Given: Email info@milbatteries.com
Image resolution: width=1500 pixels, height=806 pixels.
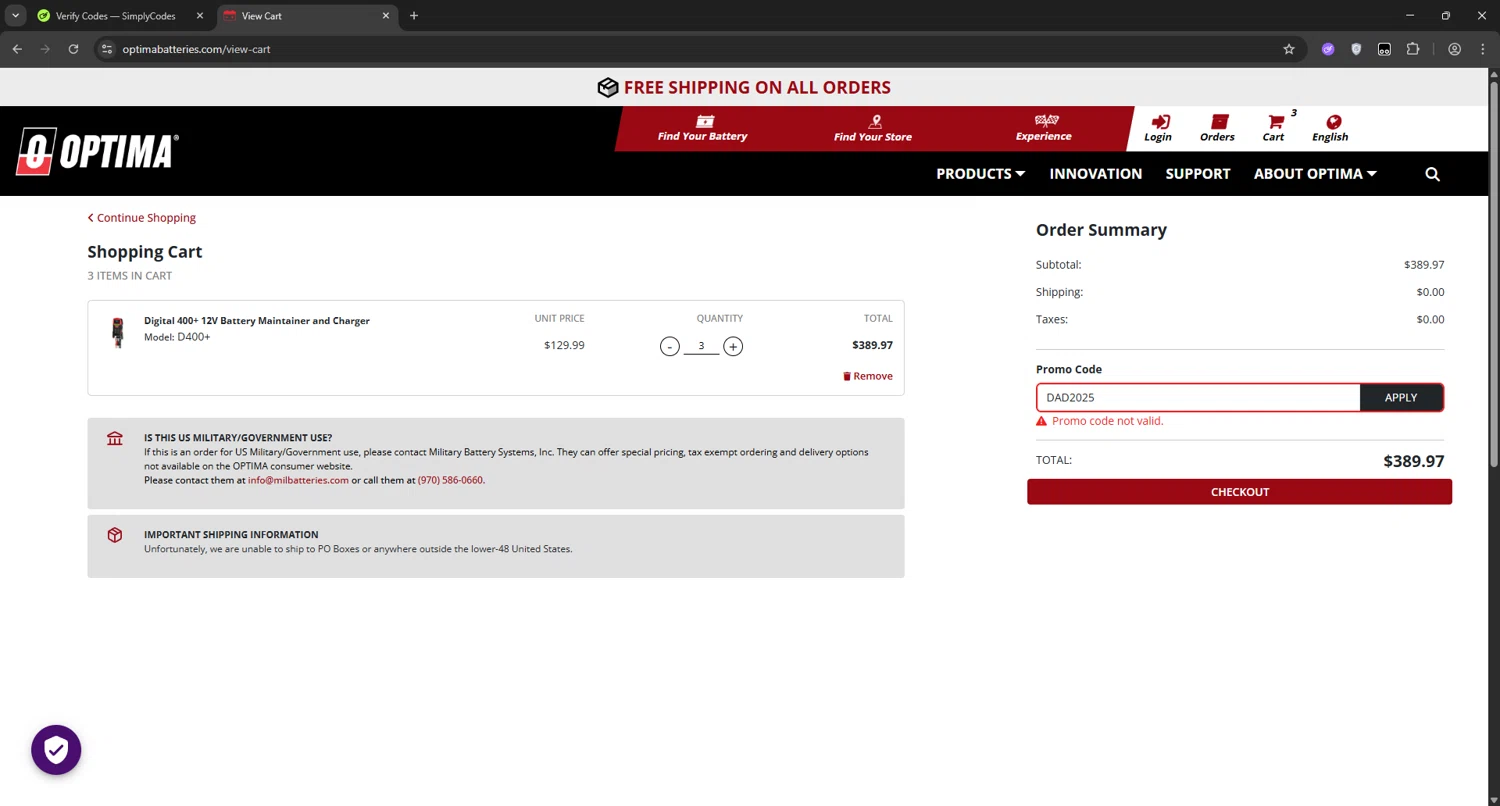Looking at the screenshot, I should click(298, 480).
